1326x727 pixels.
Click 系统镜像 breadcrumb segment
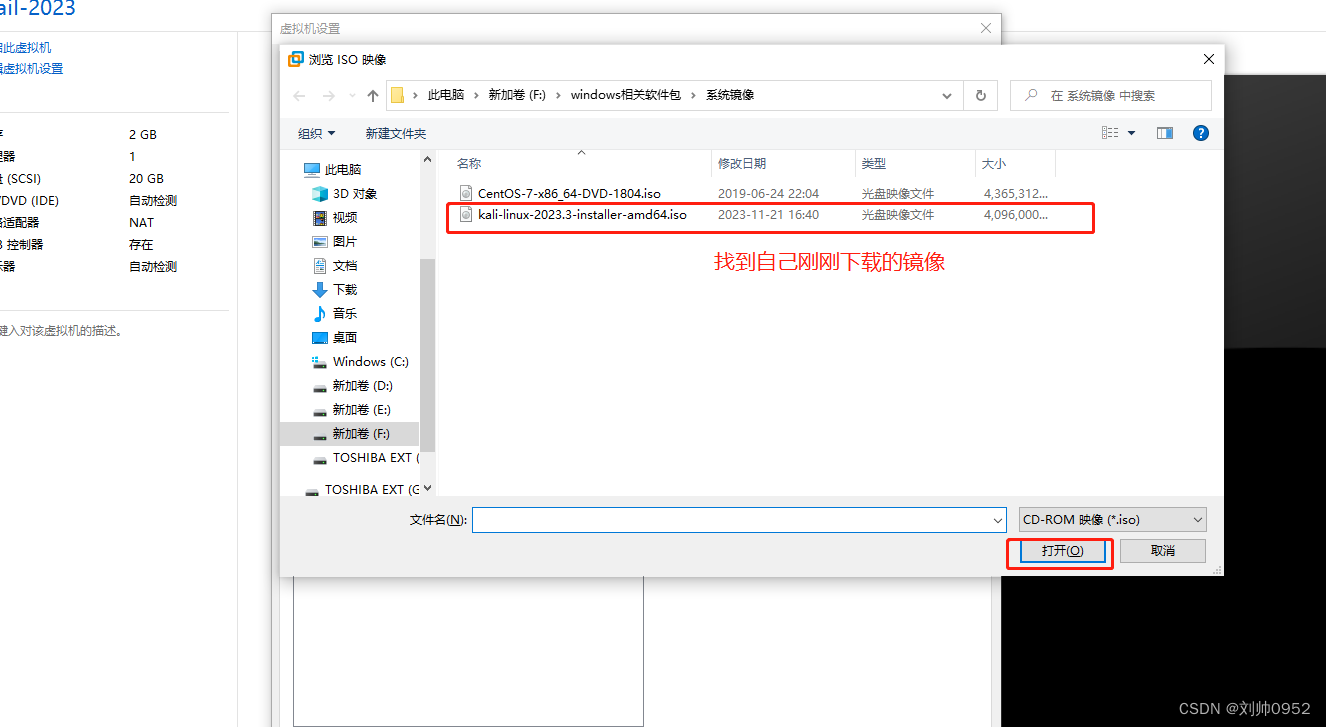click(x=730, y=95)
